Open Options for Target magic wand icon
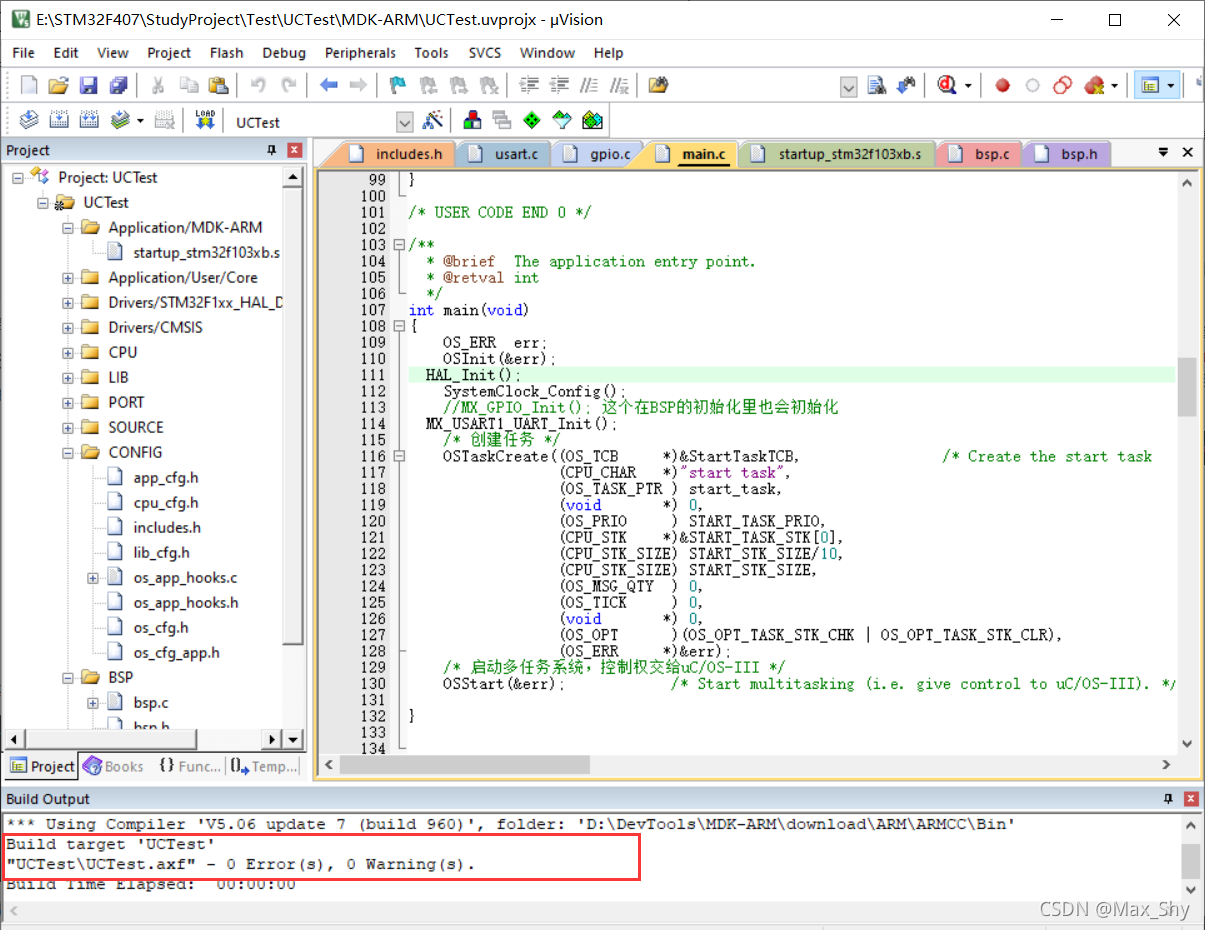The image size is (1205, 930). 433,121
